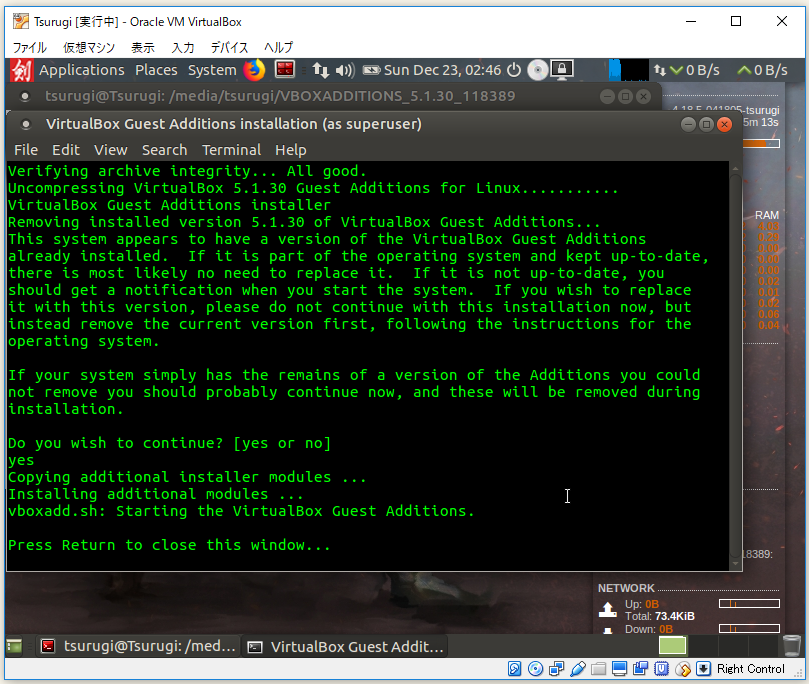Click 'Press Return to close this window...' text
Viewport: 809px width, 684px height.
point(169,545)
